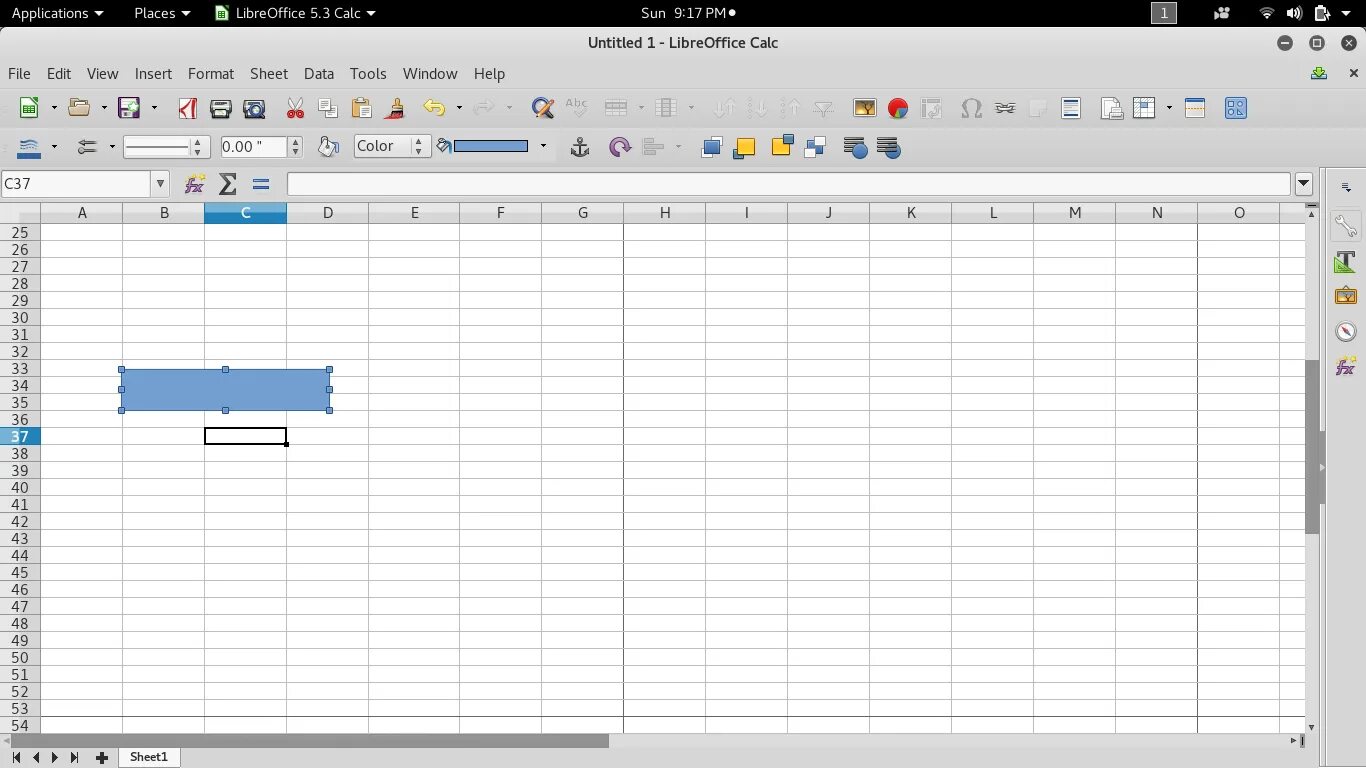The image size is (1366, 768).
Task: Click the yellow Back One icon
Action: [782, 147]
